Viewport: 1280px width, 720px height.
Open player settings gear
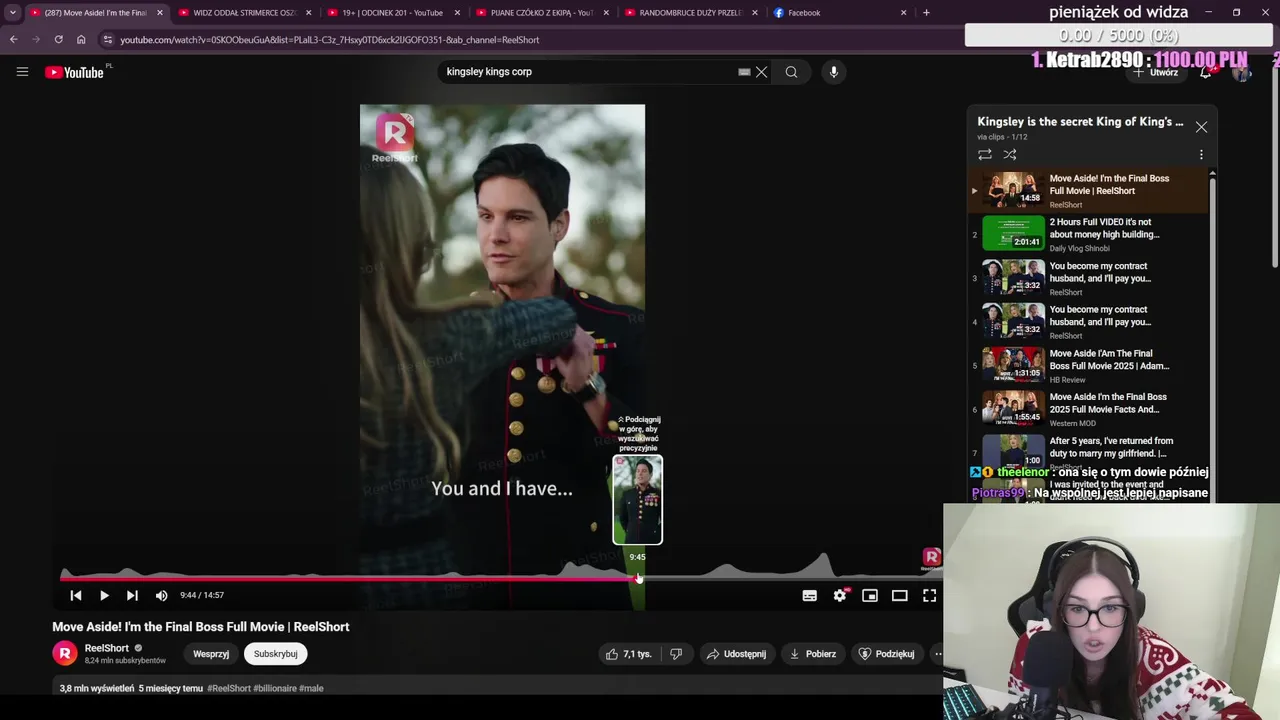[840, 595]
